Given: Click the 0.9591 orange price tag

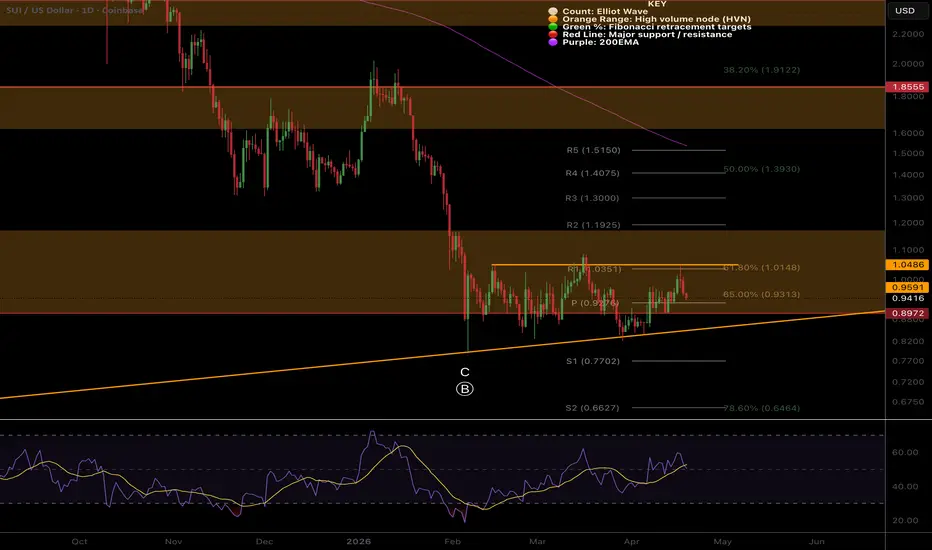Looking at the screenshot, I should [908, 287].
